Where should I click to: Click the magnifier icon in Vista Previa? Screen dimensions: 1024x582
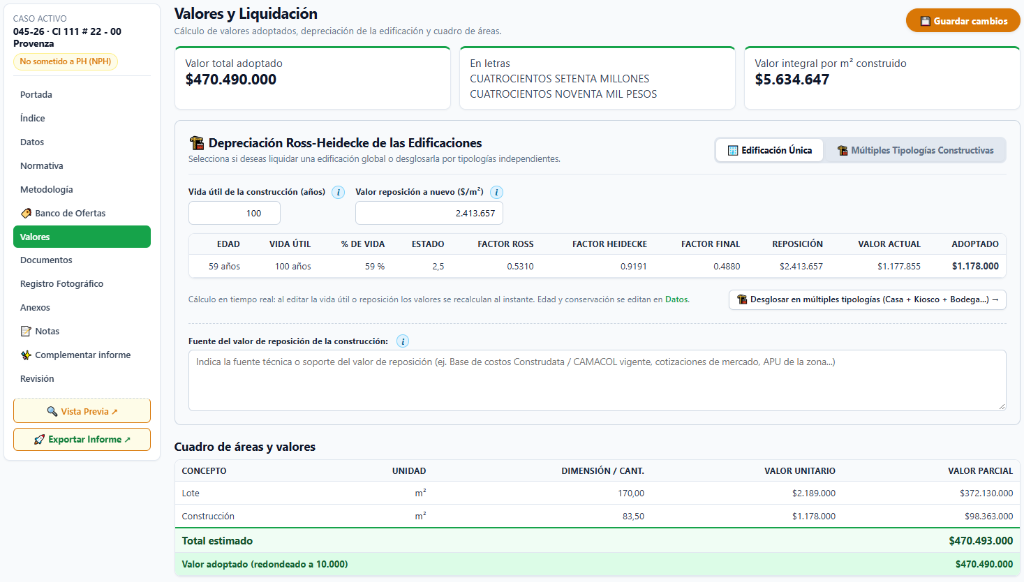tap(52, 412)
